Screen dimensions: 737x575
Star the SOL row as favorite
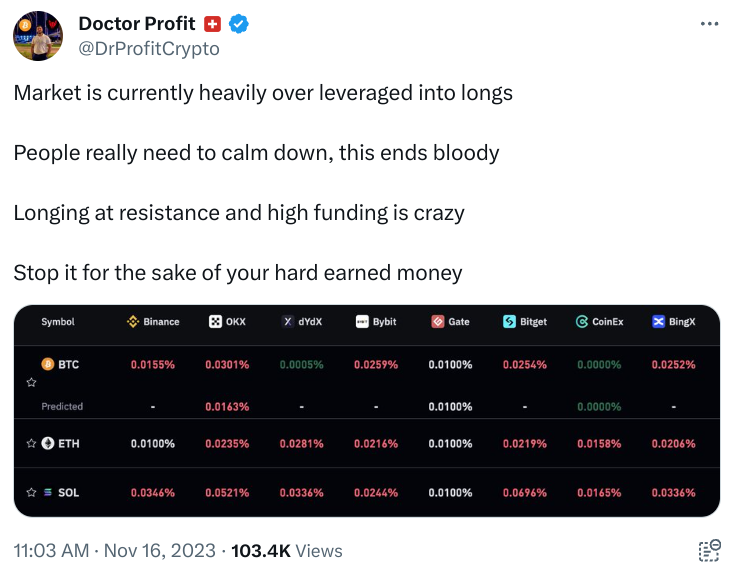[31, 493]
